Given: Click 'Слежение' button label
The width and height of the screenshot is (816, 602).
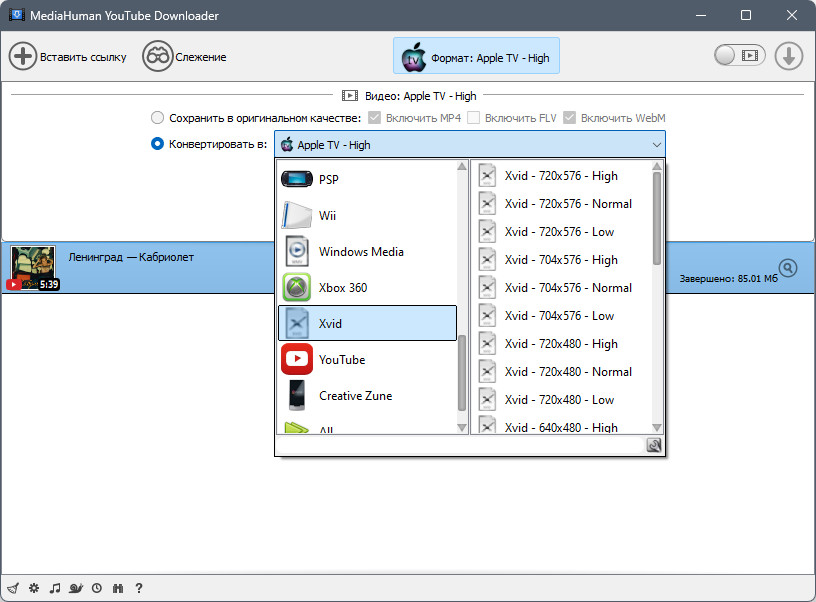Looking at the screenshot, I should (201, 57).
